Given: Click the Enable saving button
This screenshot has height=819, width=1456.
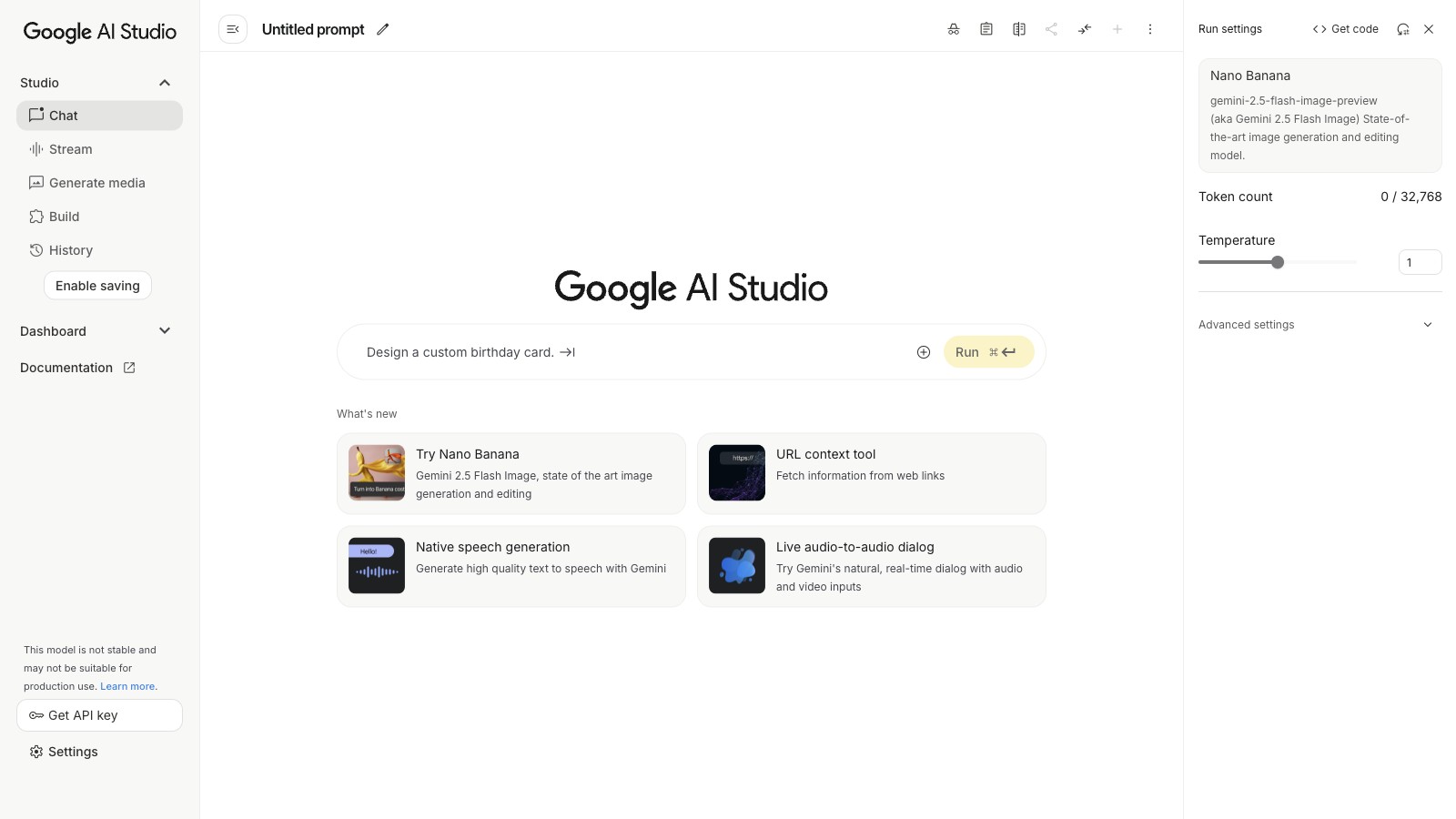Looking at the screenshot, I should point(97,285).
